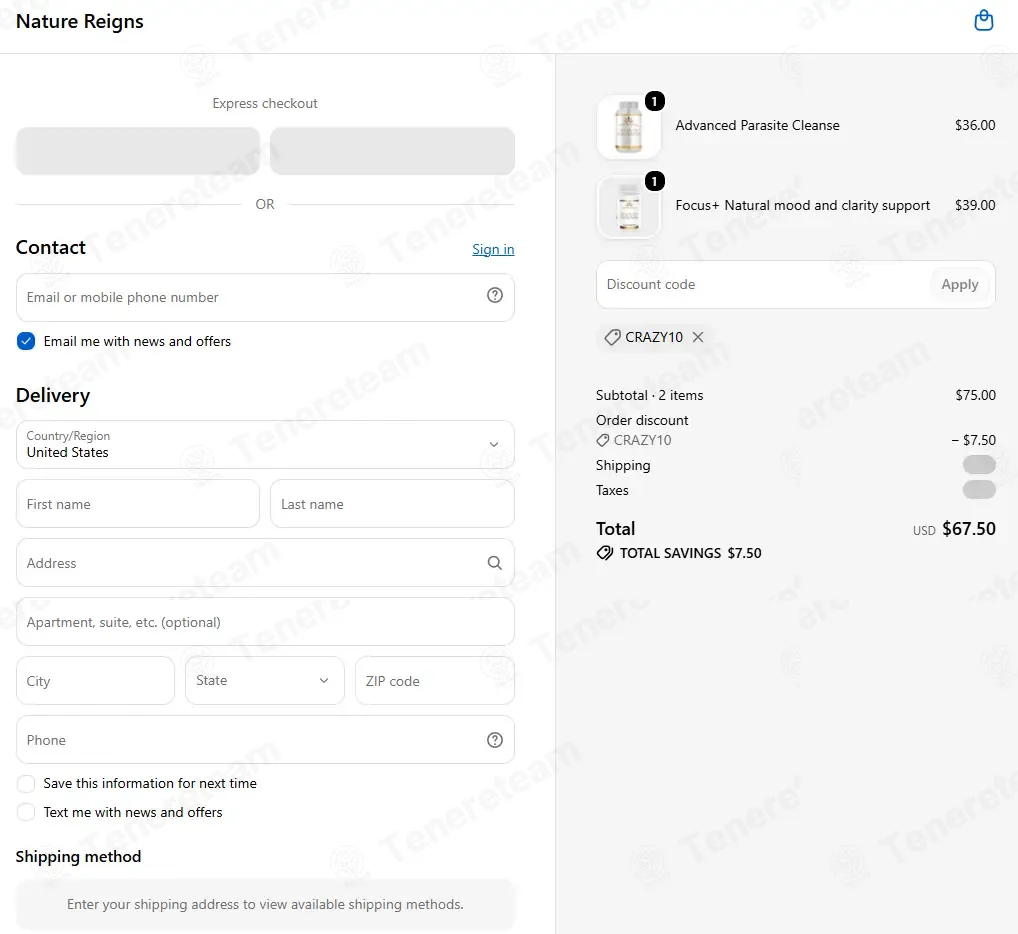
Task: Click the Focus+ product thumbnail
Action: [x=628, y=207]
